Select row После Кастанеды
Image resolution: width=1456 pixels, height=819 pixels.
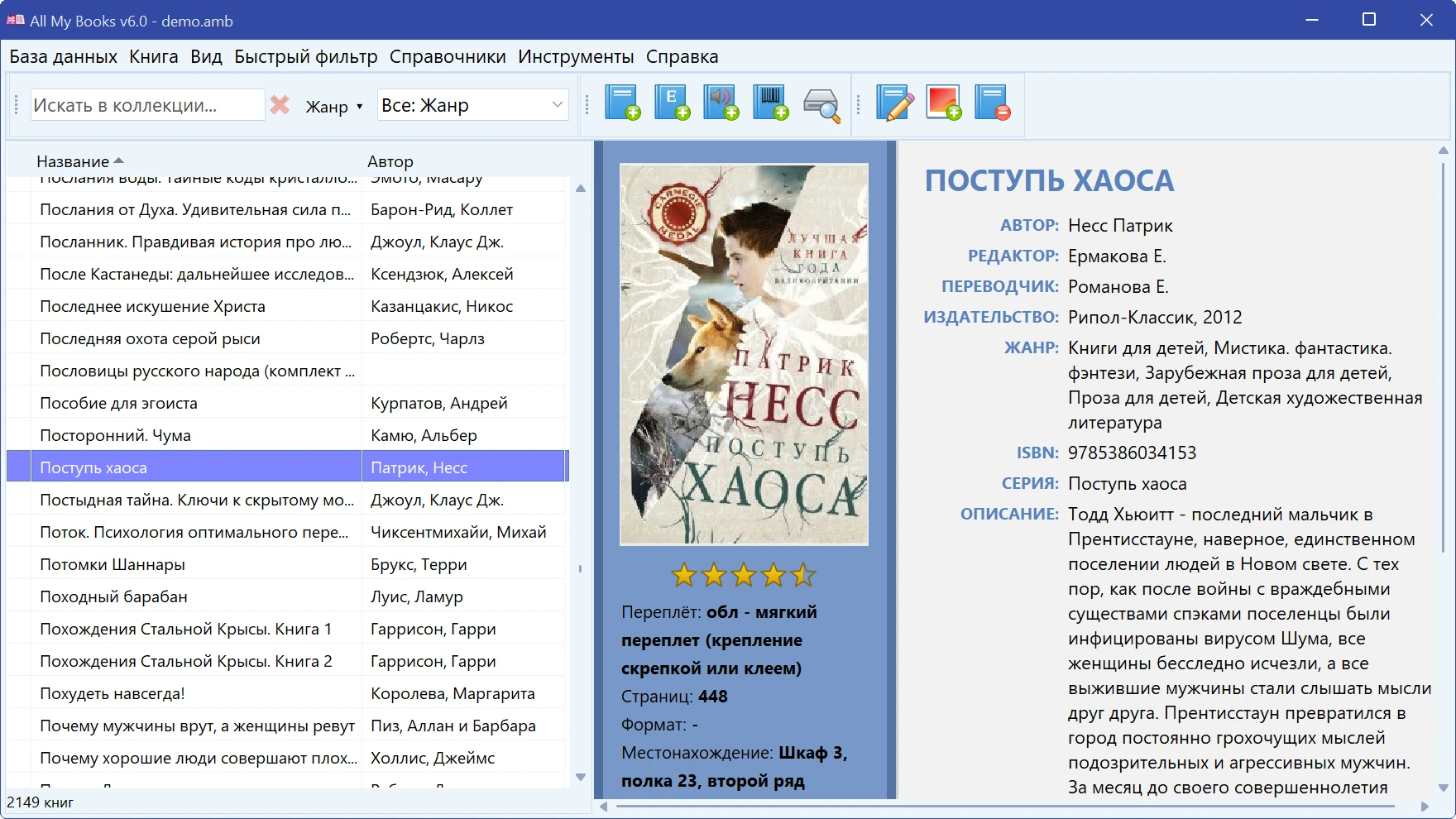[x=286, y=274]
